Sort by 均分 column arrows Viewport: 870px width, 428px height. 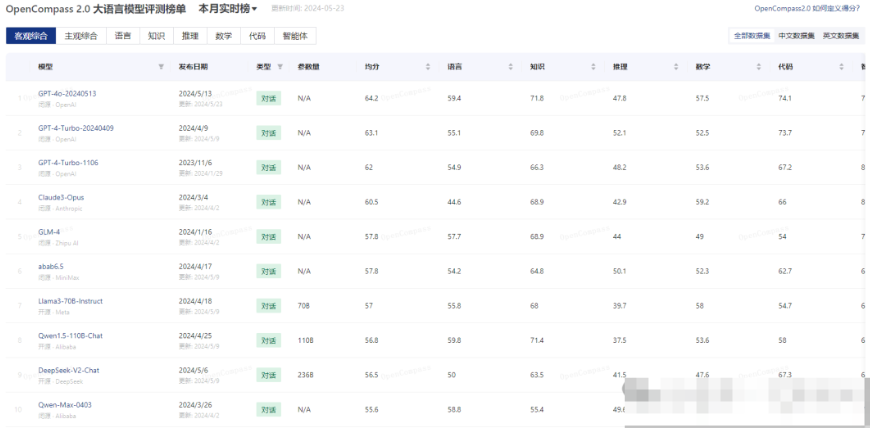click(x=428, y=67)
